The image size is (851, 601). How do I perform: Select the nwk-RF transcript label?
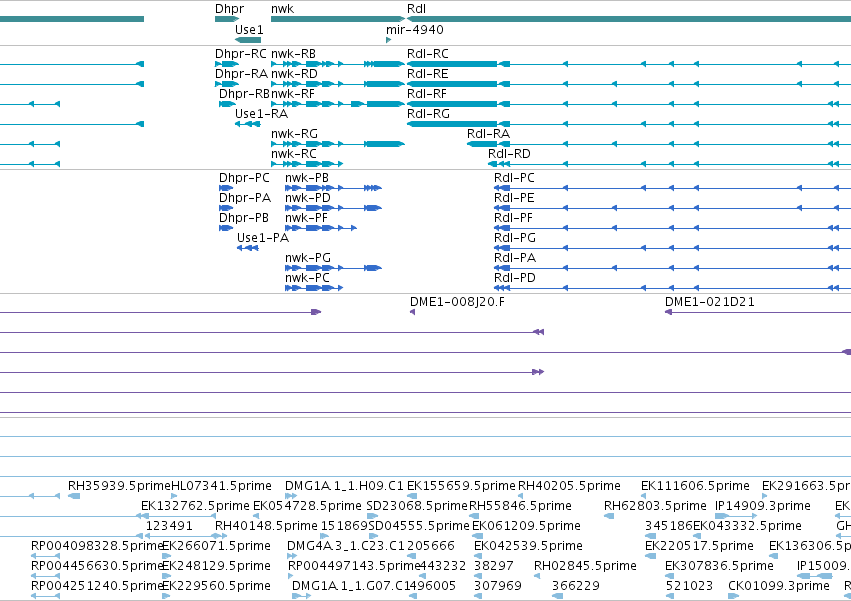point(293,94)
